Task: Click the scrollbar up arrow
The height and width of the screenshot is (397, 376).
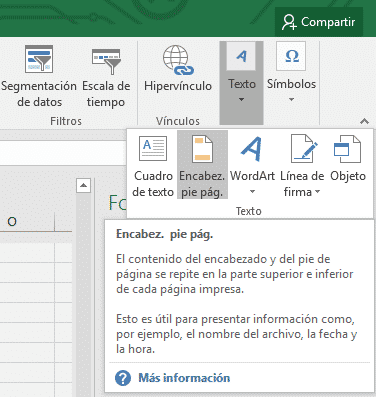Action: point(83,185)
